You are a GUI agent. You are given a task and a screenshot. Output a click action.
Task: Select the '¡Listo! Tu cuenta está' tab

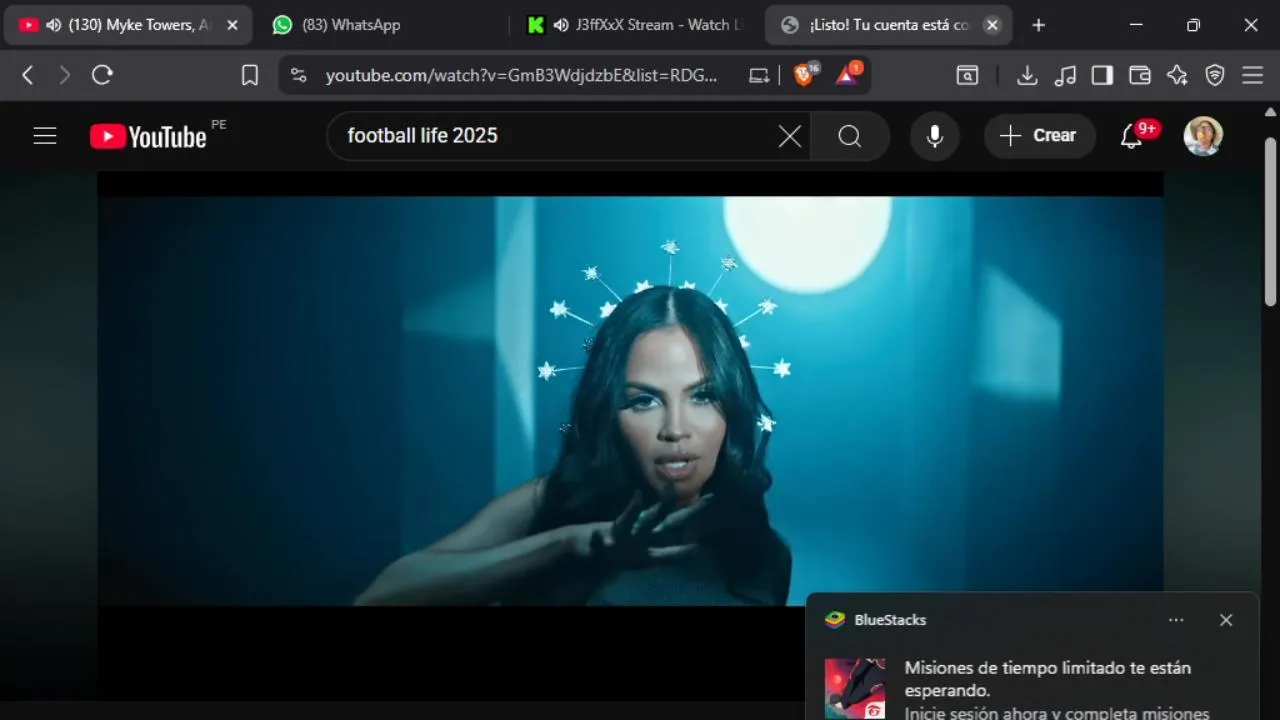[x=889, y=25]
